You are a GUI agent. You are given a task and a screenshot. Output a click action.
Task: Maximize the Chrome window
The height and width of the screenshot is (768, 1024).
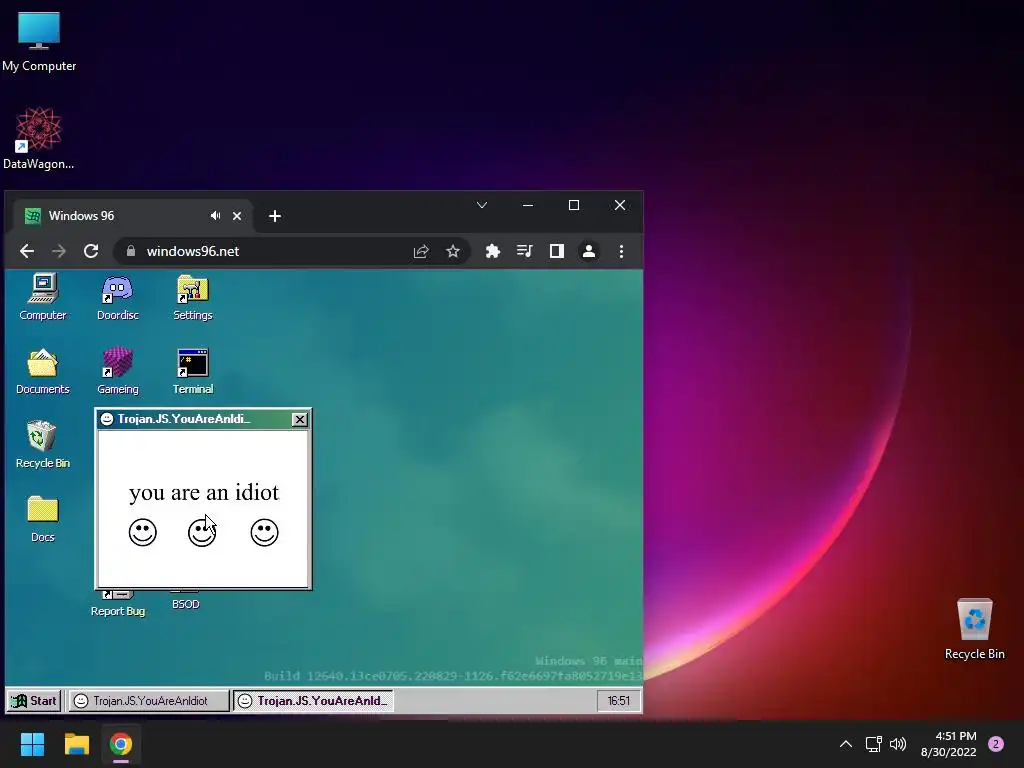574,205
